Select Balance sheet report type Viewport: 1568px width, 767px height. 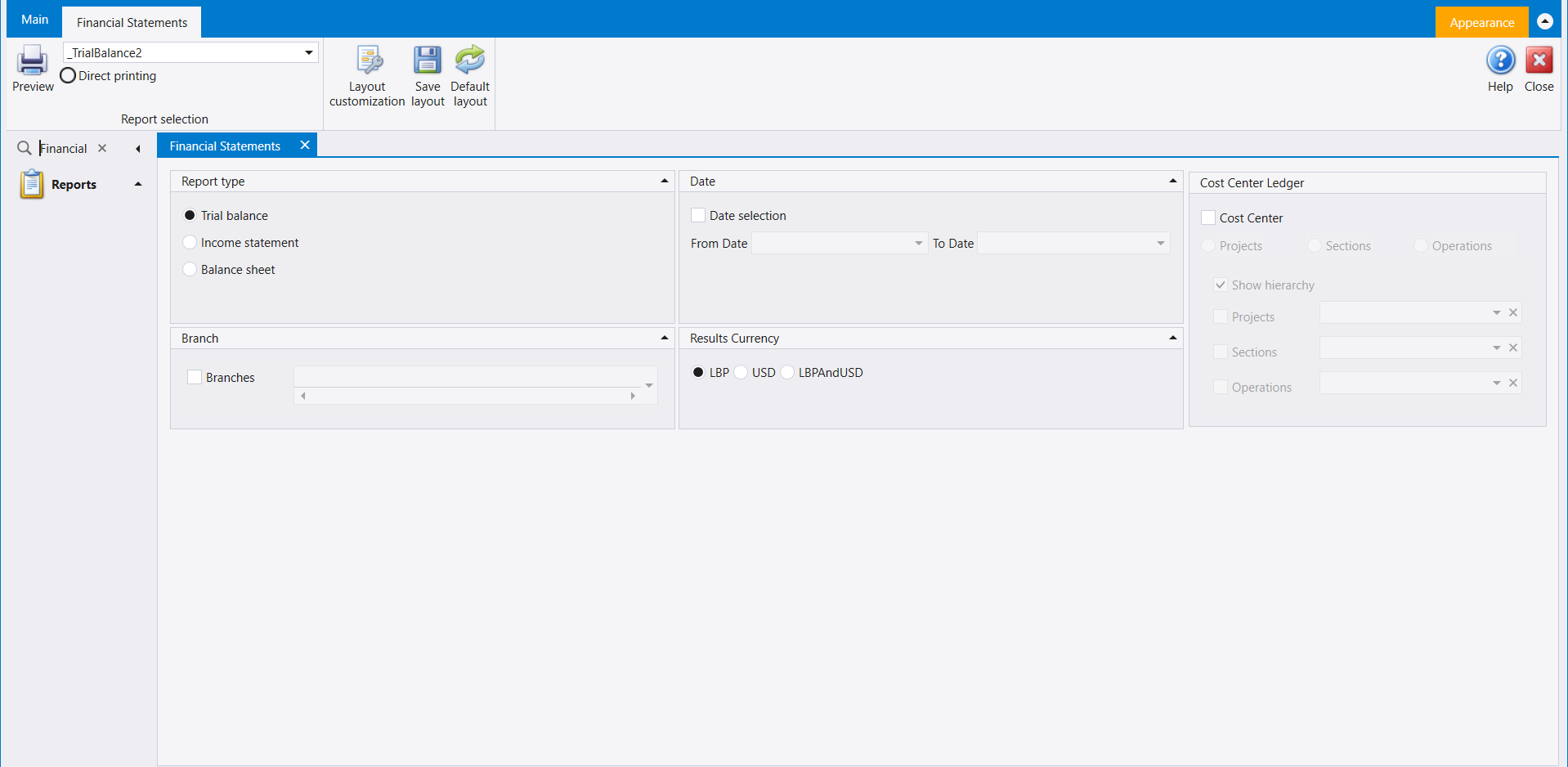pos(190,269)
